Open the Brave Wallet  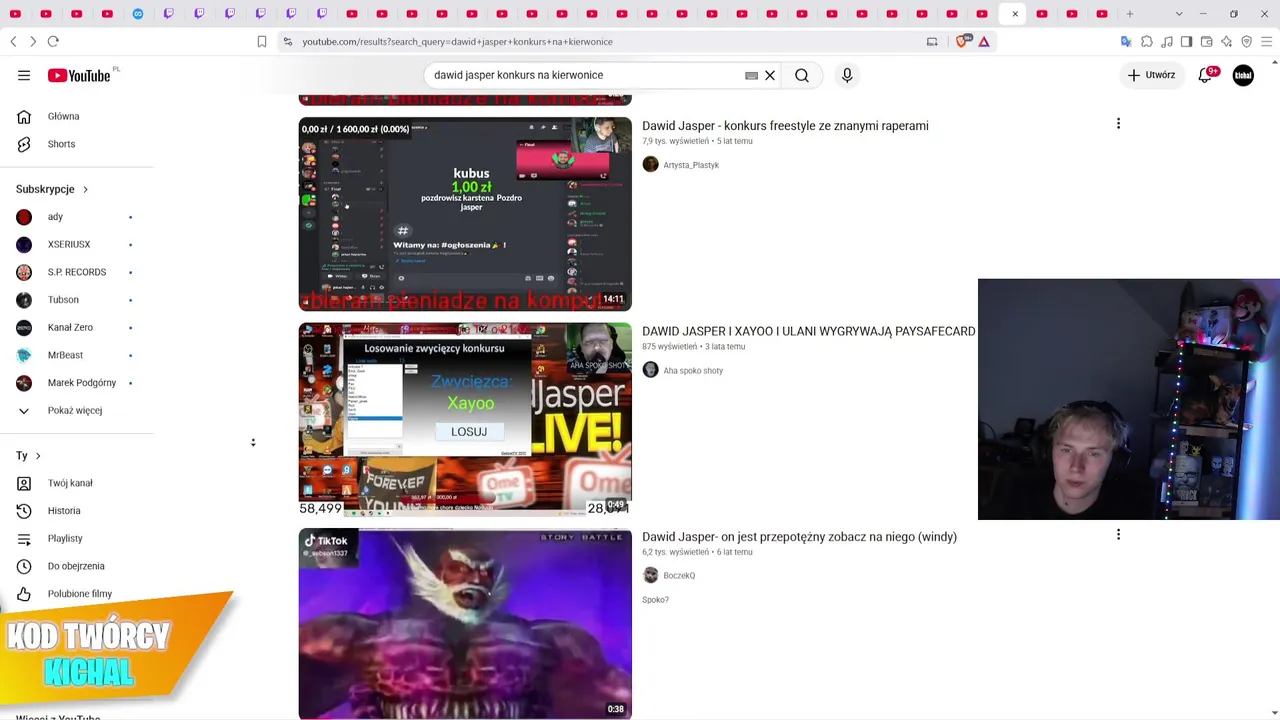[x=1206, y=41]
